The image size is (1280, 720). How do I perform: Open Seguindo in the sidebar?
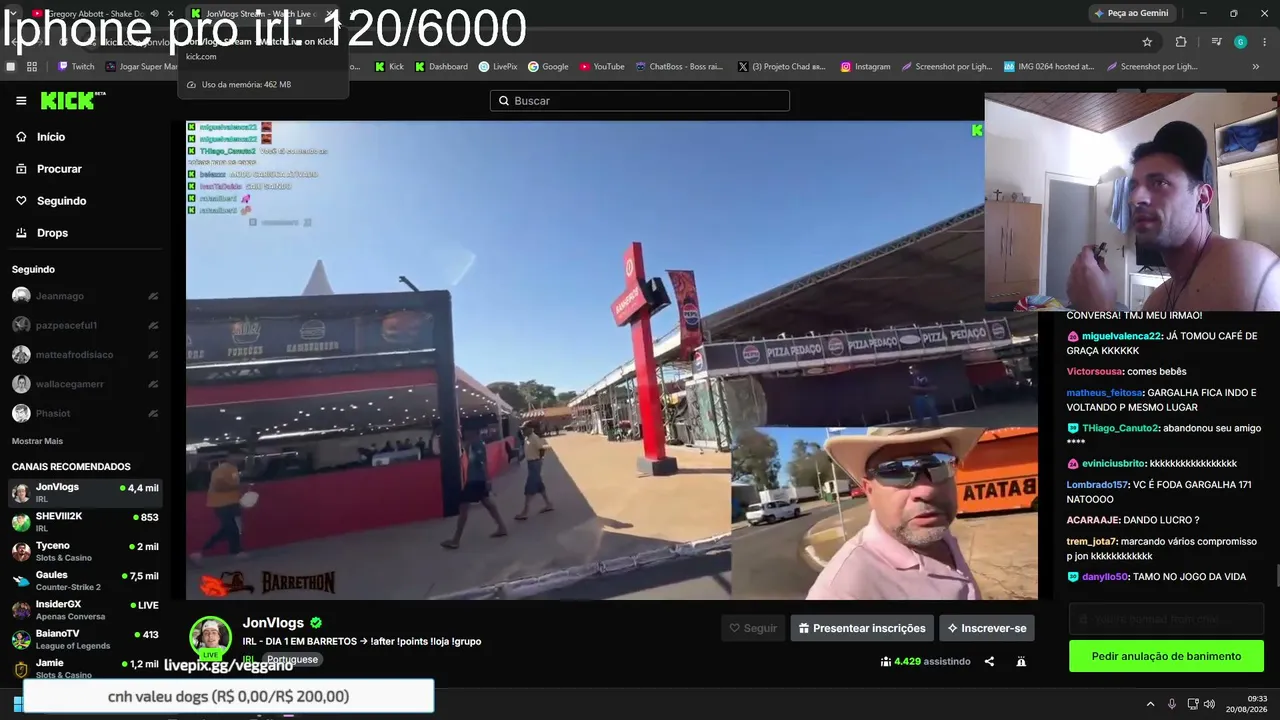pos(61,201)
